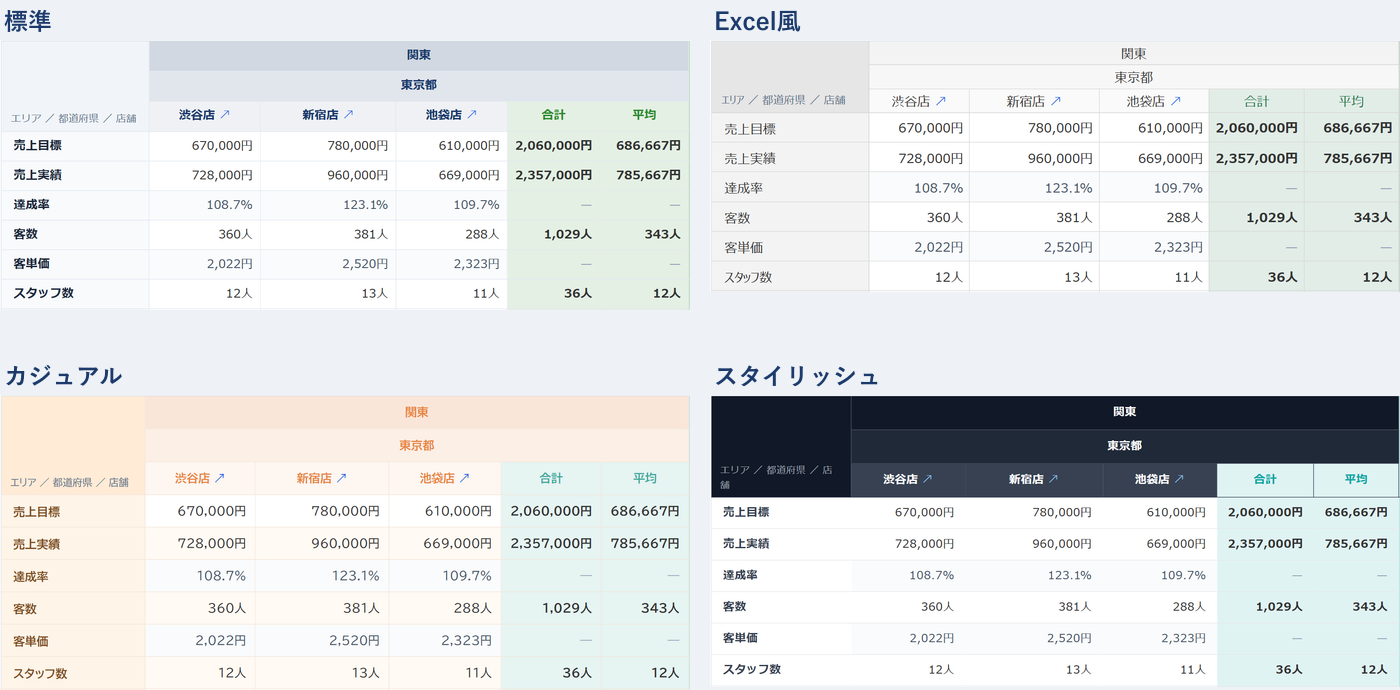Click エリア／都道府県／店舗 corner label in スタイリッシュ table
The width and height of the screenshot is (1400, 690).
777,477
